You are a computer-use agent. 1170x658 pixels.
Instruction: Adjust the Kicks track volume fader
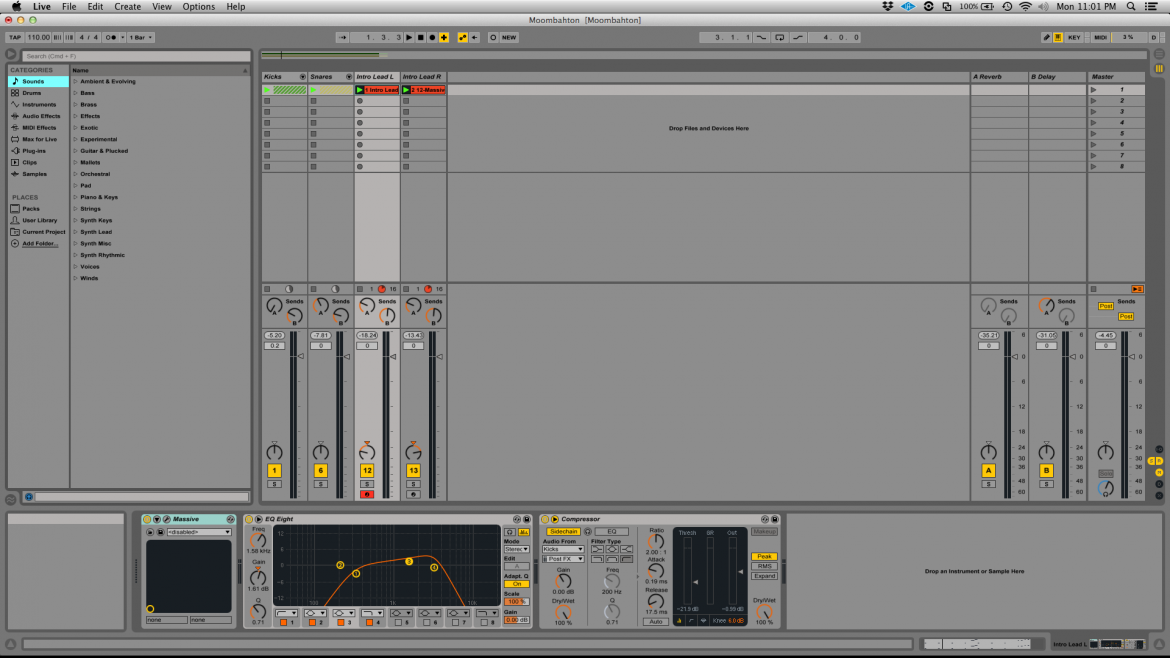301,357
